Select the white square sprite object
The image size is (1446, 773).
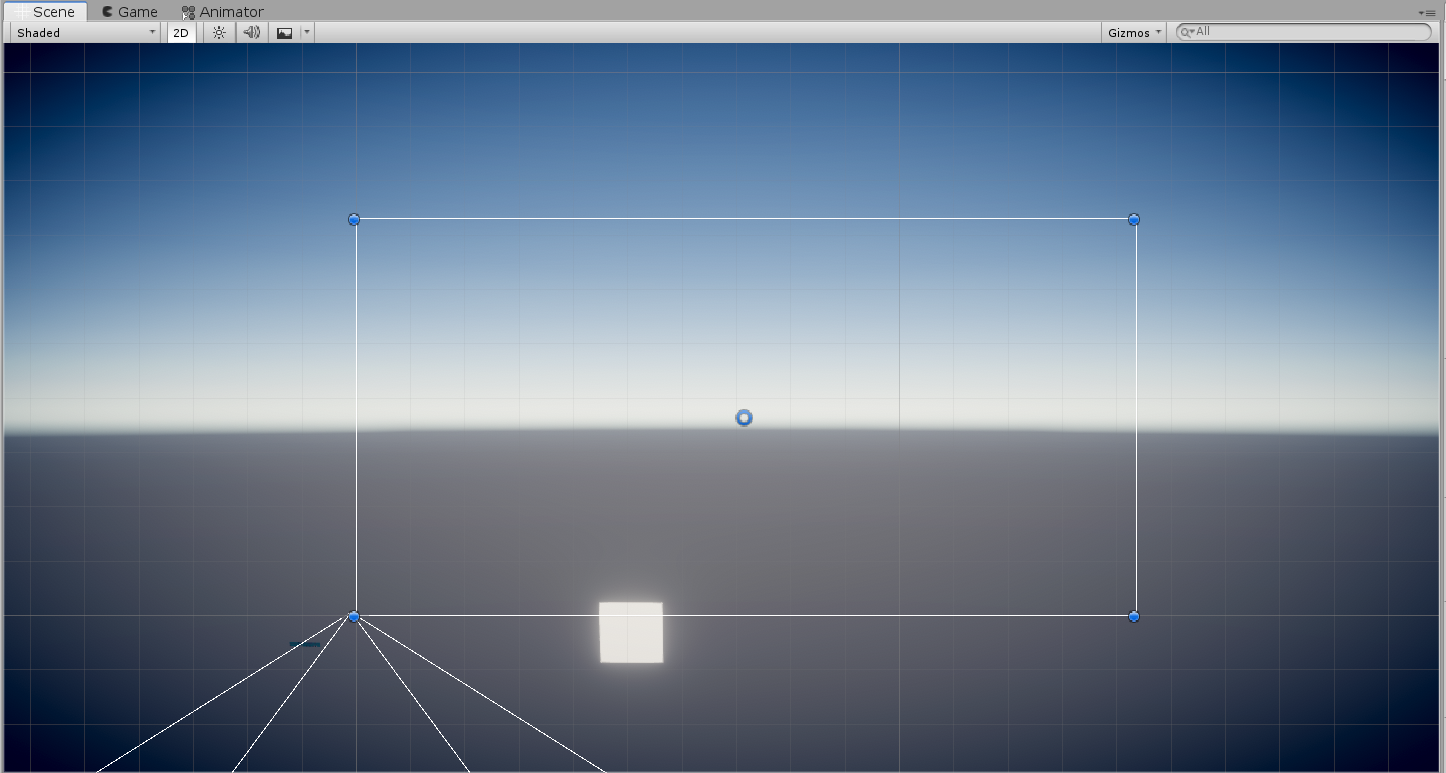[631, 632]
